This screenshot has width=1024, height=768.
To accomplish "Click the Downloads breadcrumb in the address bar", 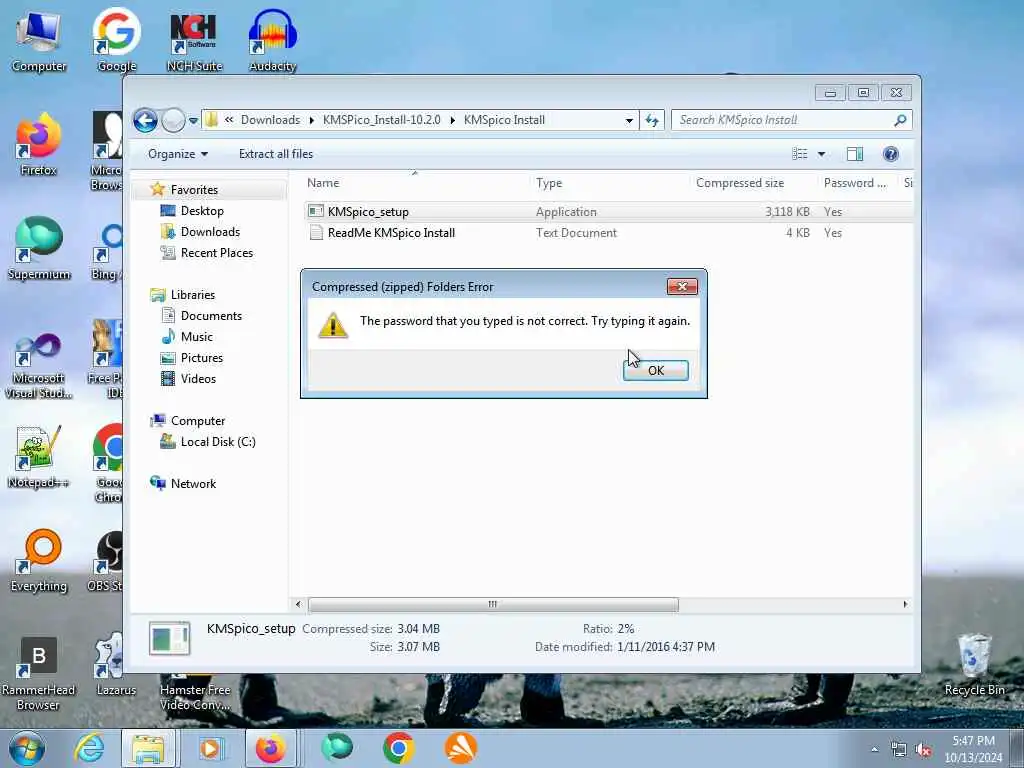I will pyautogui.click(x=270, y=120).
